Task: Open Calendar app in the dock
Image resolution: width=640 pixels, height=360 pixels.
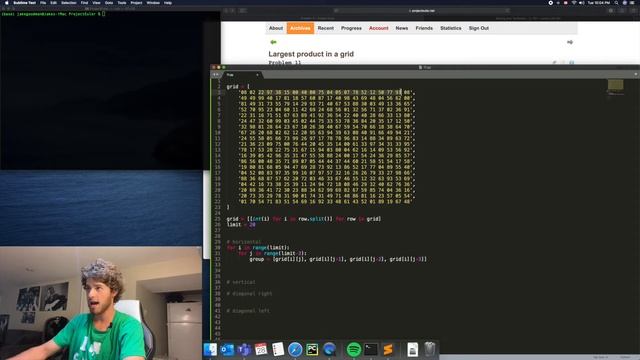Action: [x=261, y=349]
